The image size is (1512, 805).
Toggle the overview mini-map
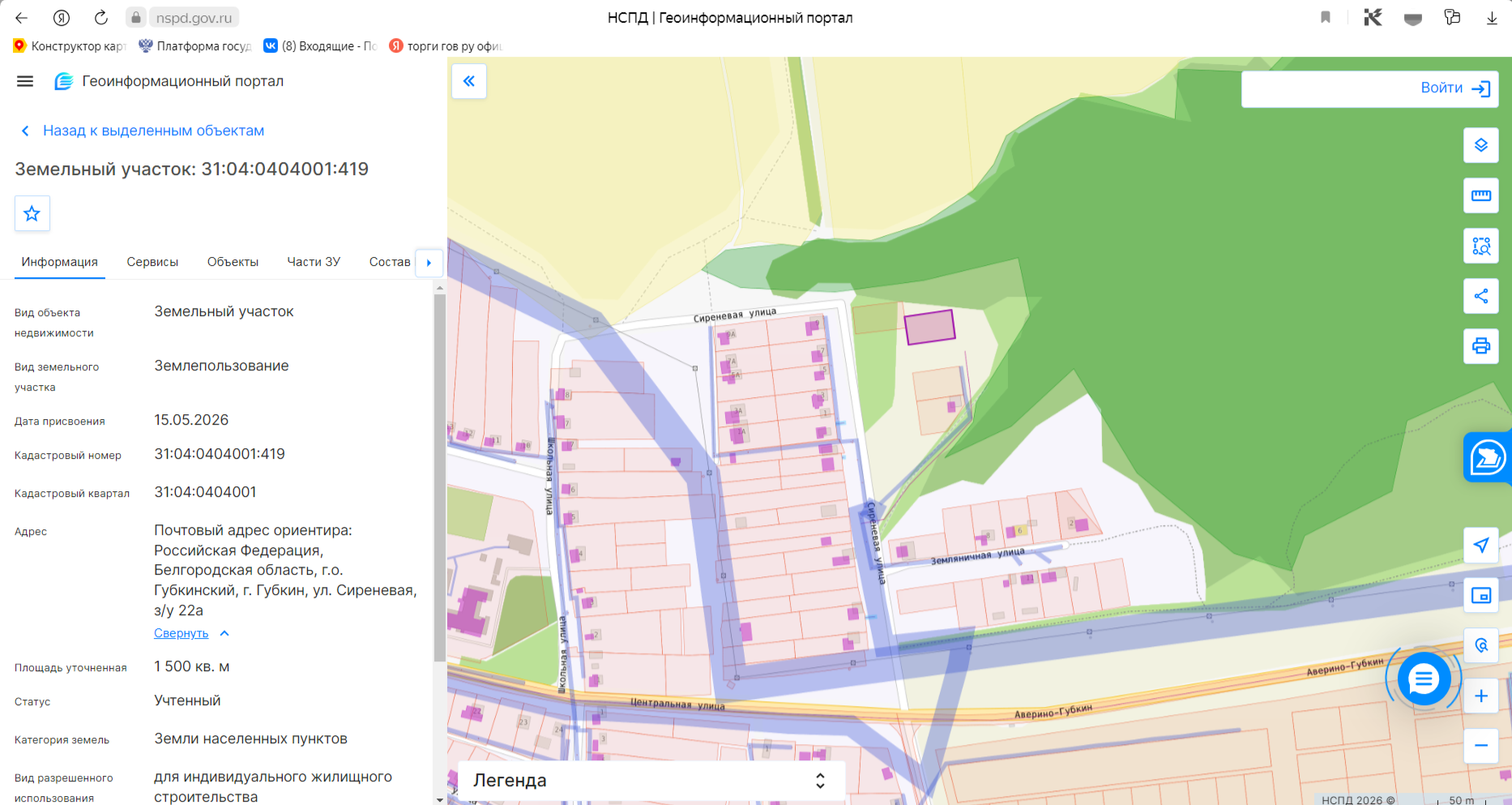coord(1481,596)
